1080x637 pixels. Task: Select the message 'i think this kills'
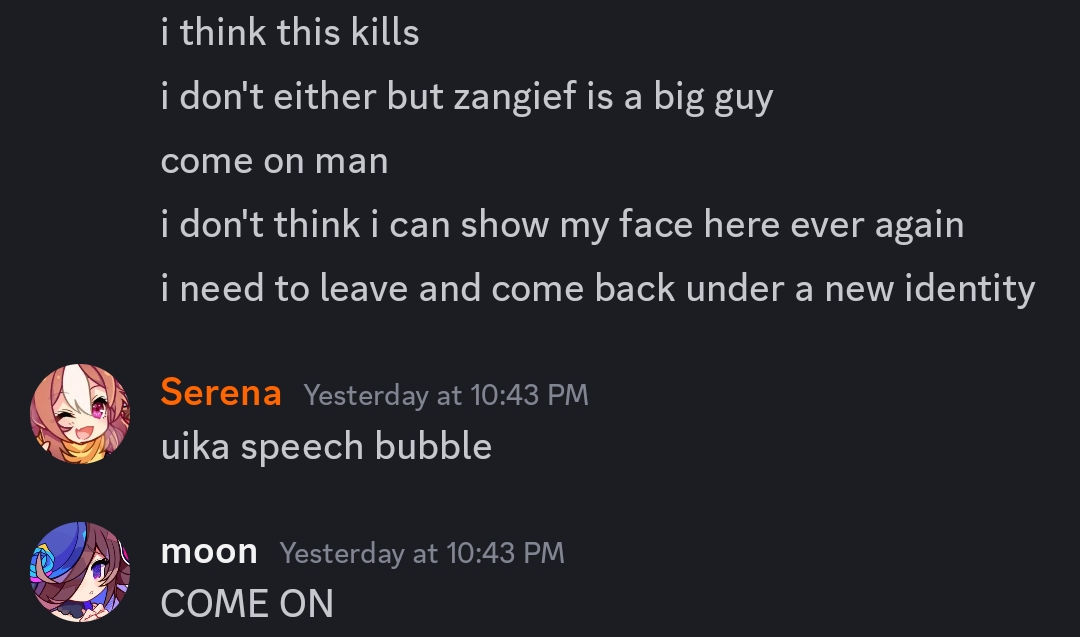[290, 32]
